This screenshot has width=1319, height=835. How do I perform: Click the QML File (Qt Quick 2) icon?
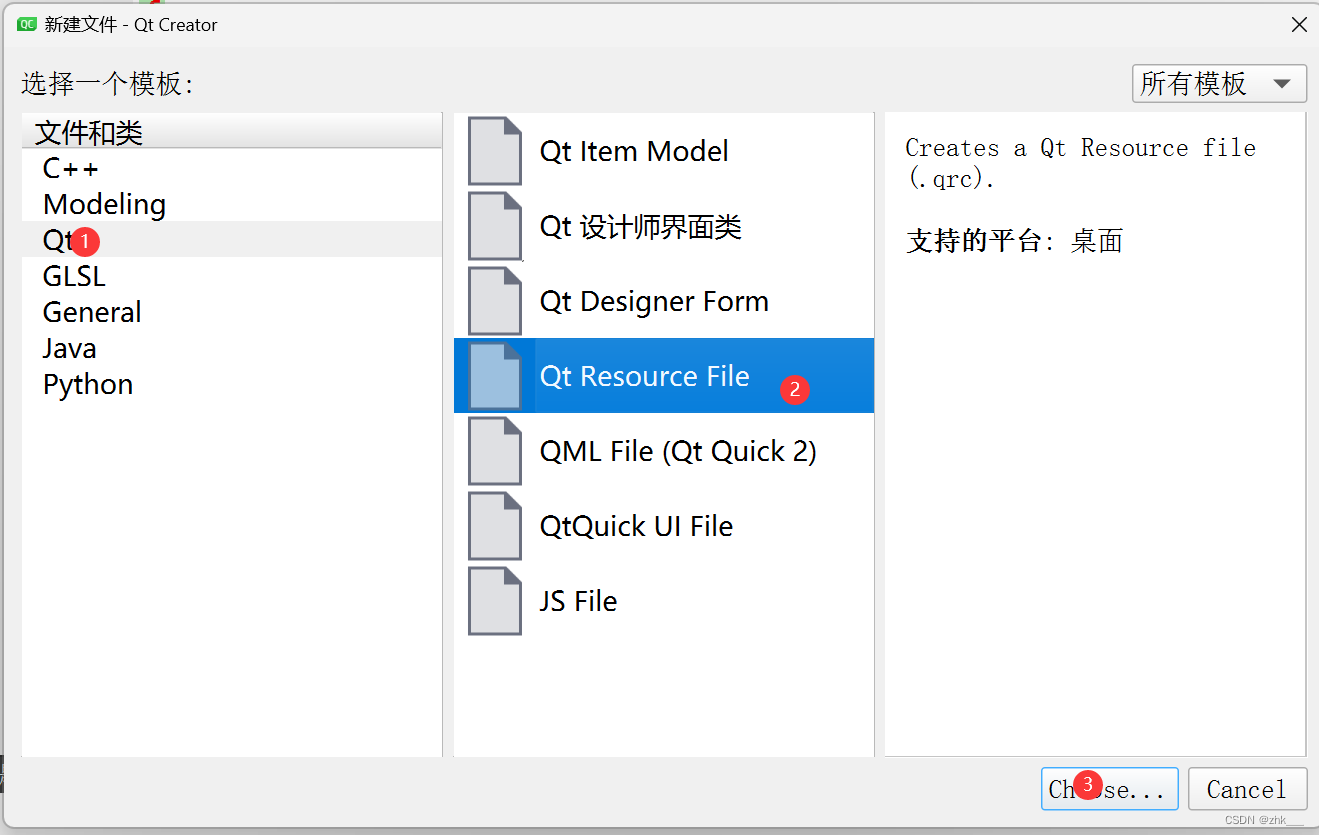point(495,451)
